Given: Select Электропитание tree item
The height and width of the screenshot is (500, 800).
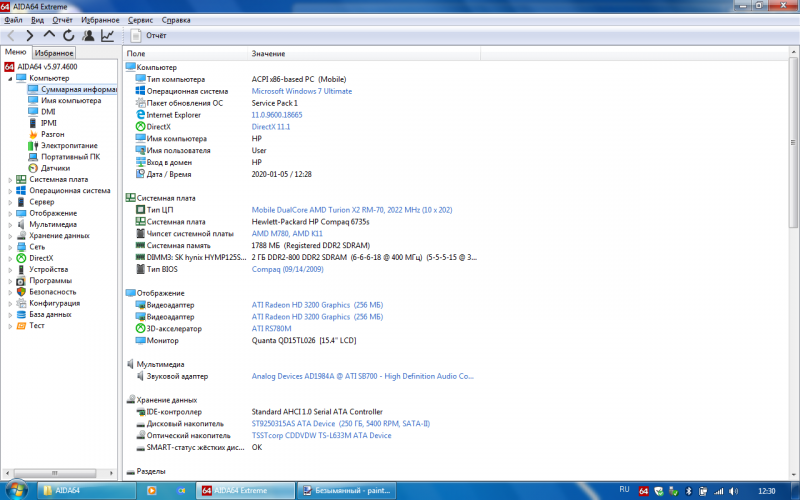Looking at the screenshot, I should [63, 145].
